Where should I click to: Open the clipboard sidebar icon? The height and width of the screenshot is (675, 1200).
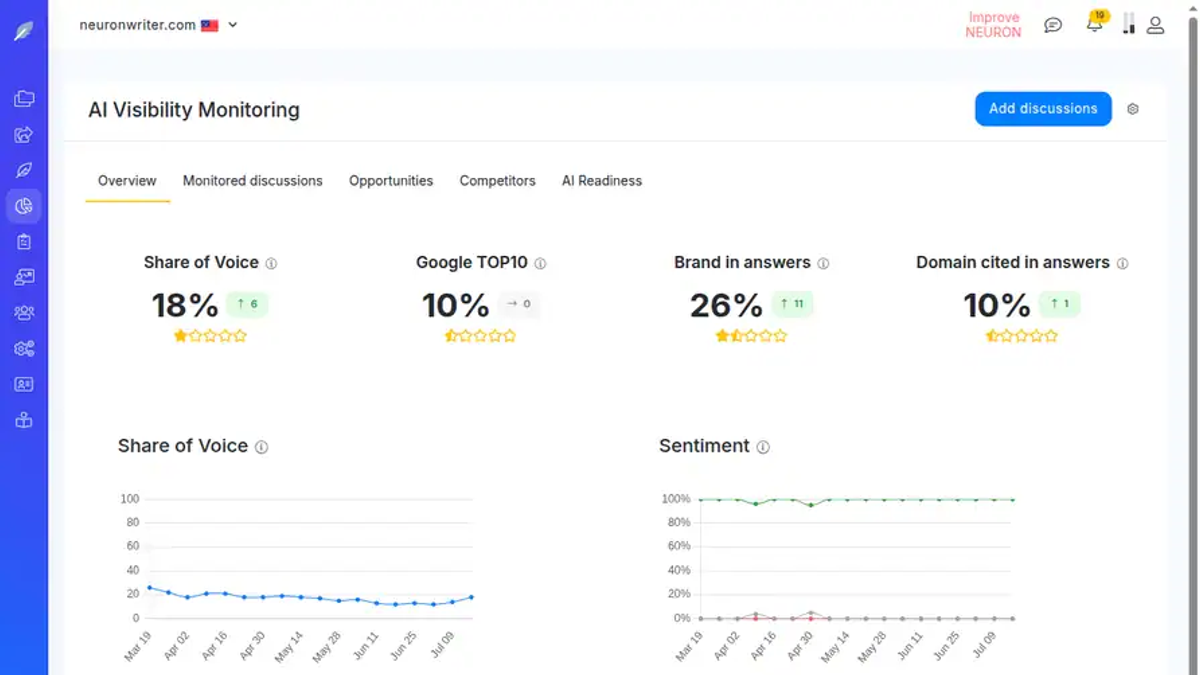pos(24,242)
